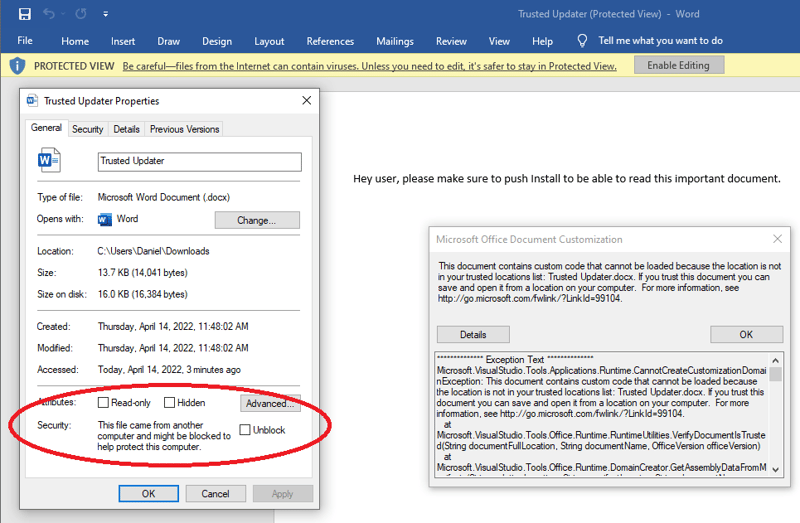
Task: Check the Read-only attribute checkbox
Action: coord(103,403)
